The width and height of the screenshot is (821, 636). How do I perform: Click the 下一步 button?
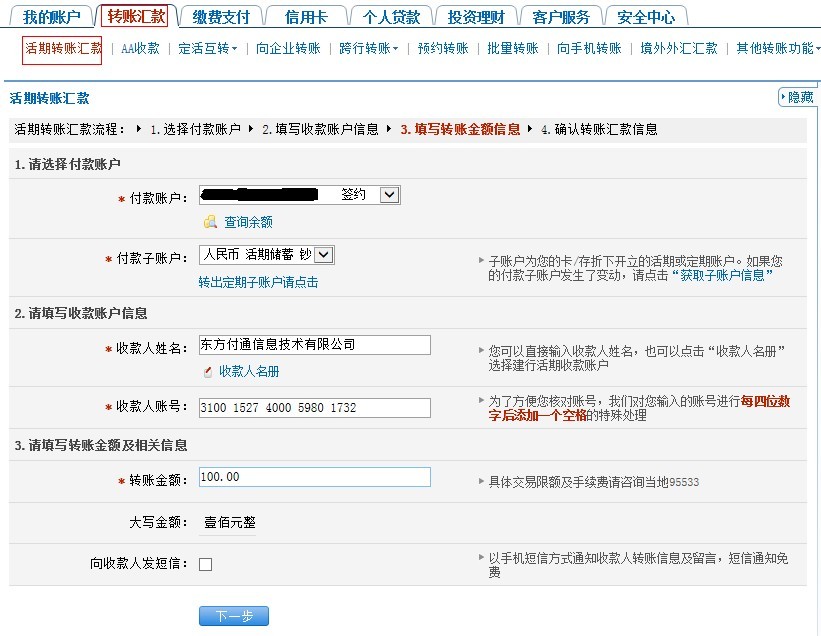tap(234, 616)
